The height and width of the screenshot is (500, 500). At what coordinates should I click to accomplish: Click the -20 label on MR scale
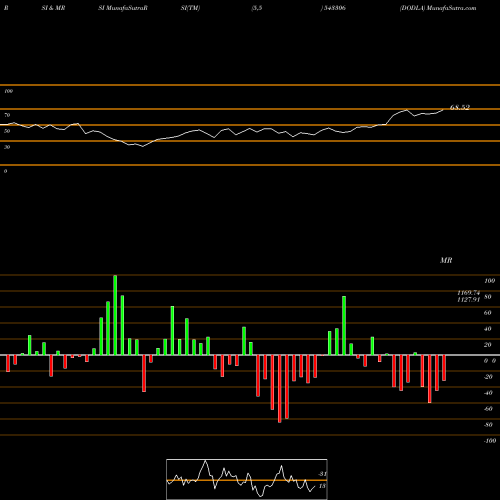pyautogui.click(x=488, y=377)
